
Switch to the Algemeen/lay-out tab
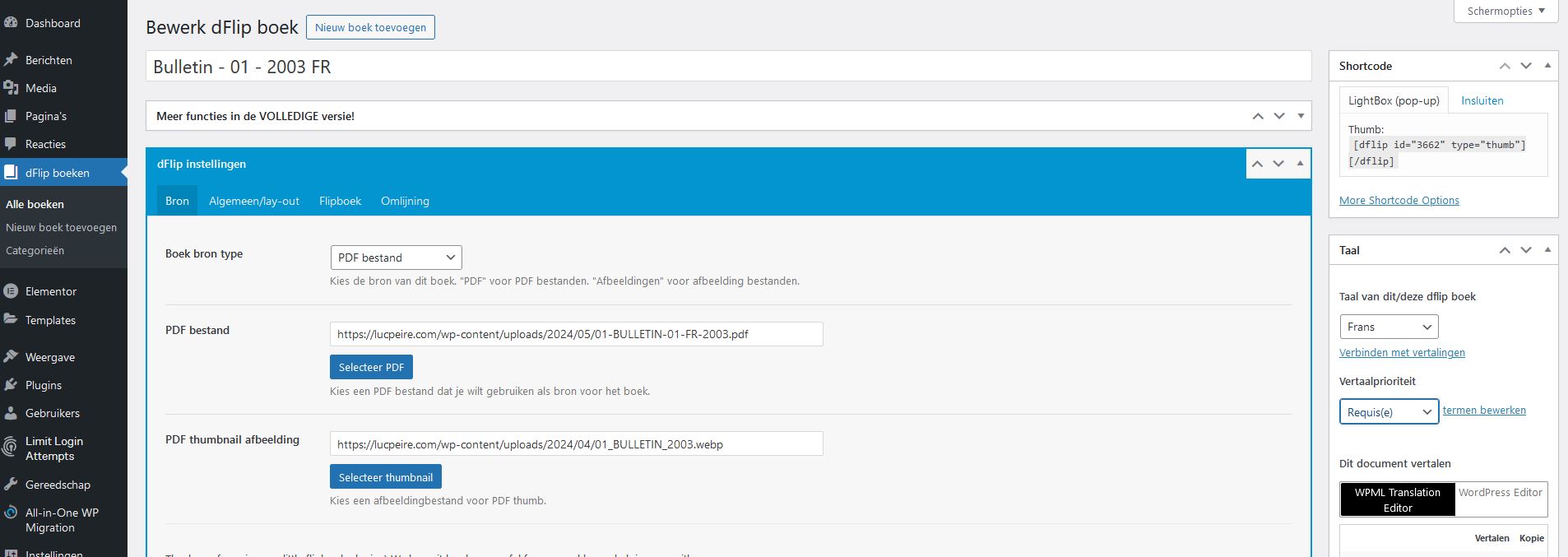click(x=254, y=201)
